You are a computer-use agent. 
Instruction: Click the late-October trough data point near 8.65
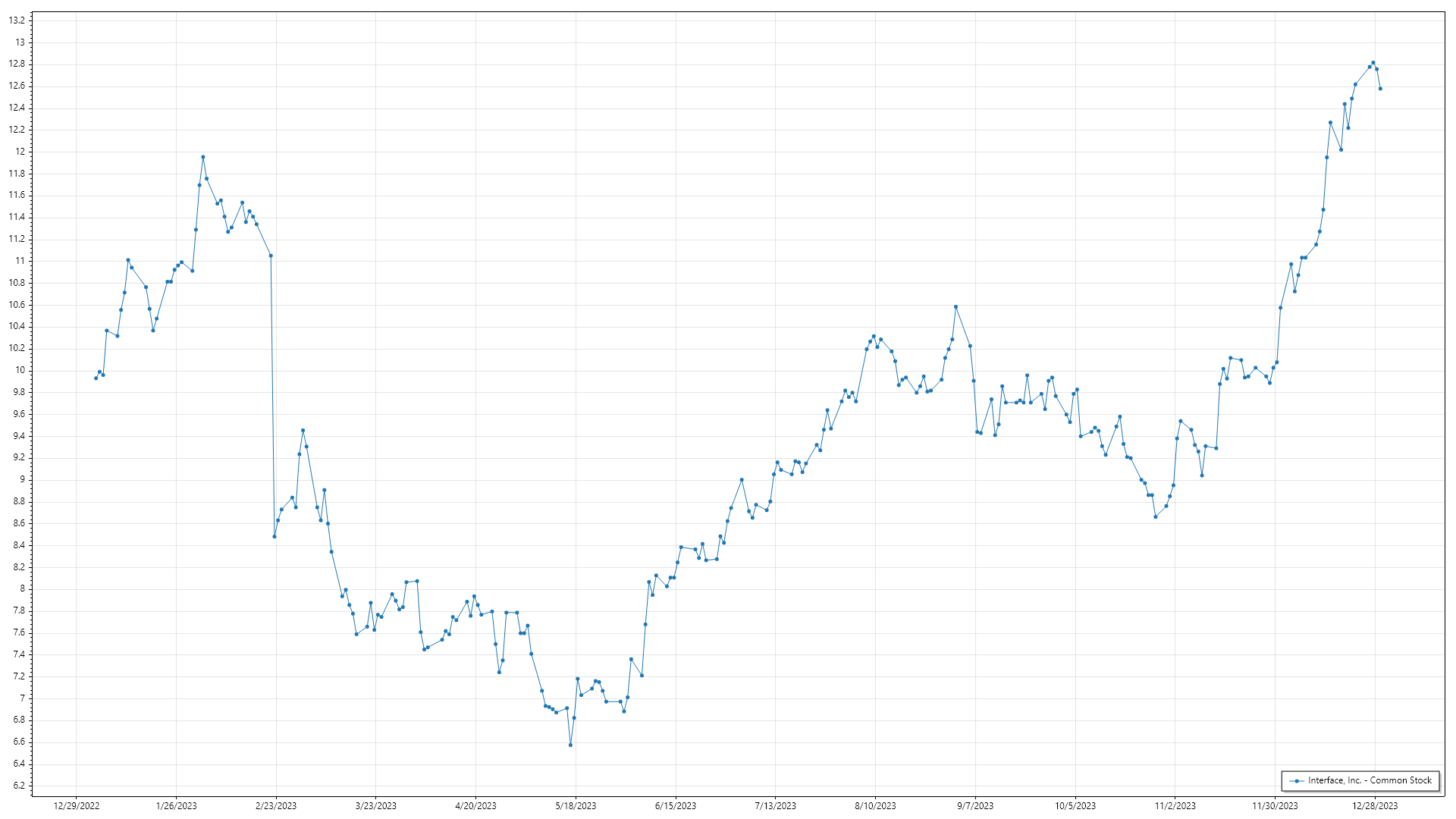point(1156,516)
